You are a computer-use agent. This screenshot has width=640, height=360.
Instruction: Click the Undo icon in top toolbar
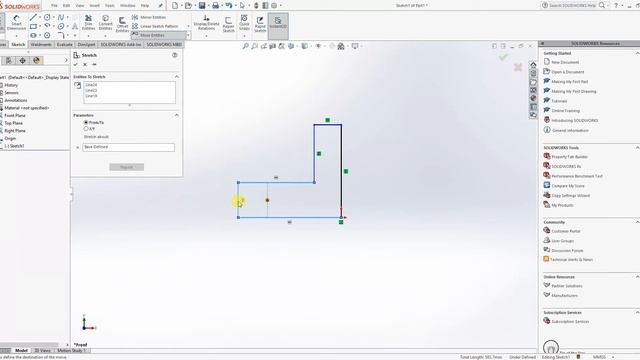[229, 5]
